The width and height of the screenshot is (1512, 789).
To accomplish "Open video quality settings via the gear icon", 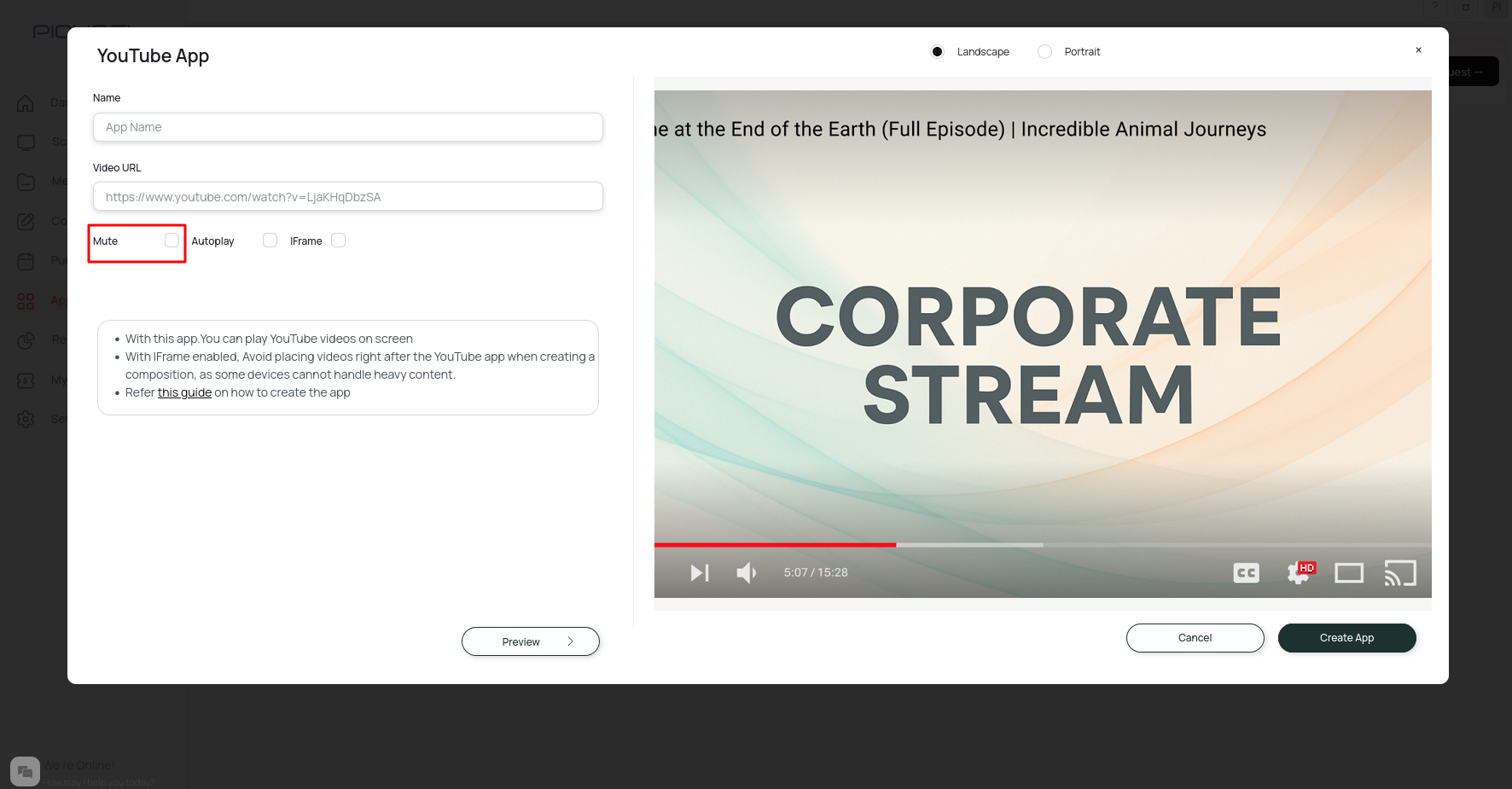I will coord(1297,572).
